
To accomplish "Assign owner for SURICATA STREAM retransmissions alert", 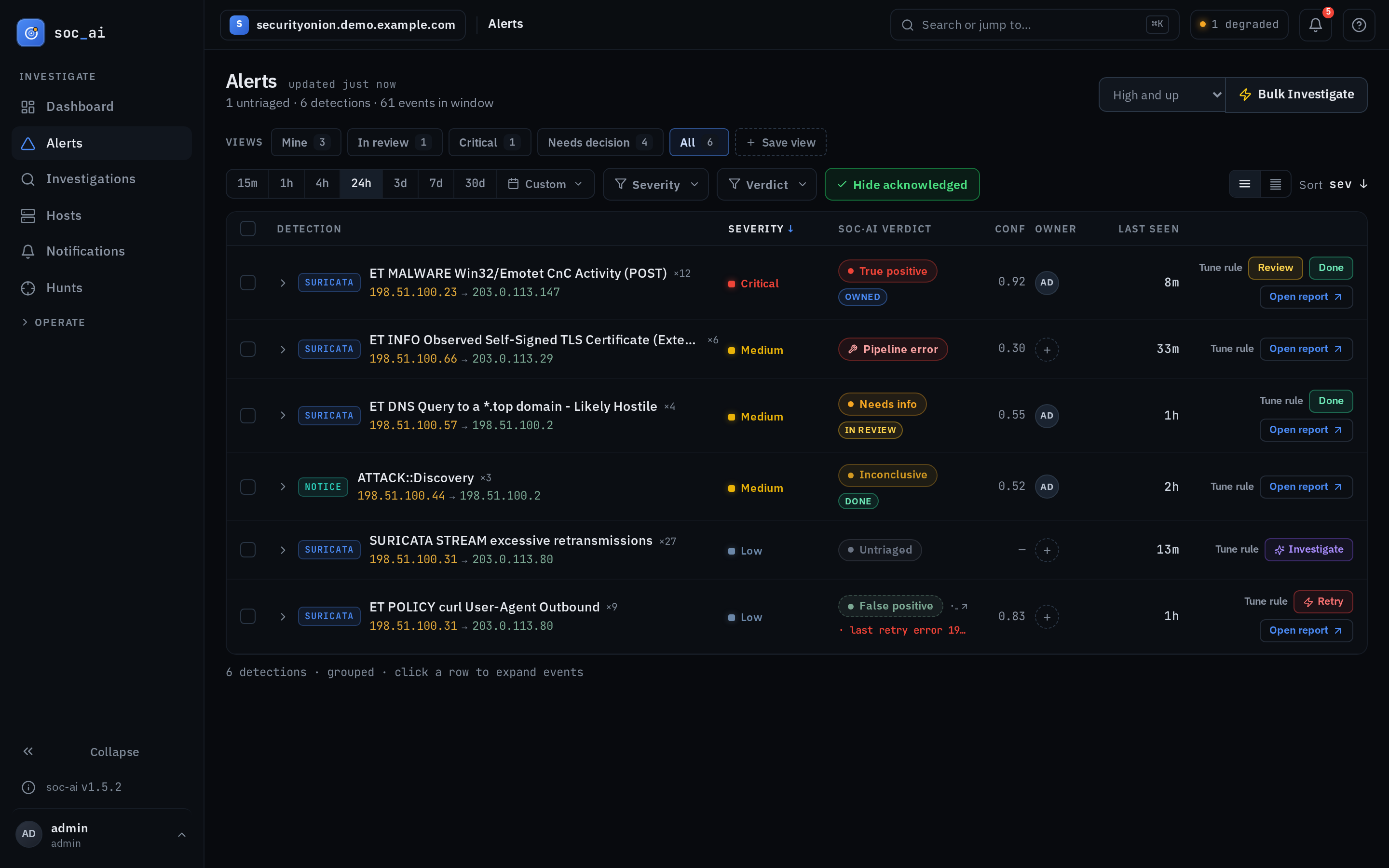I will [x=1047, y=551].
